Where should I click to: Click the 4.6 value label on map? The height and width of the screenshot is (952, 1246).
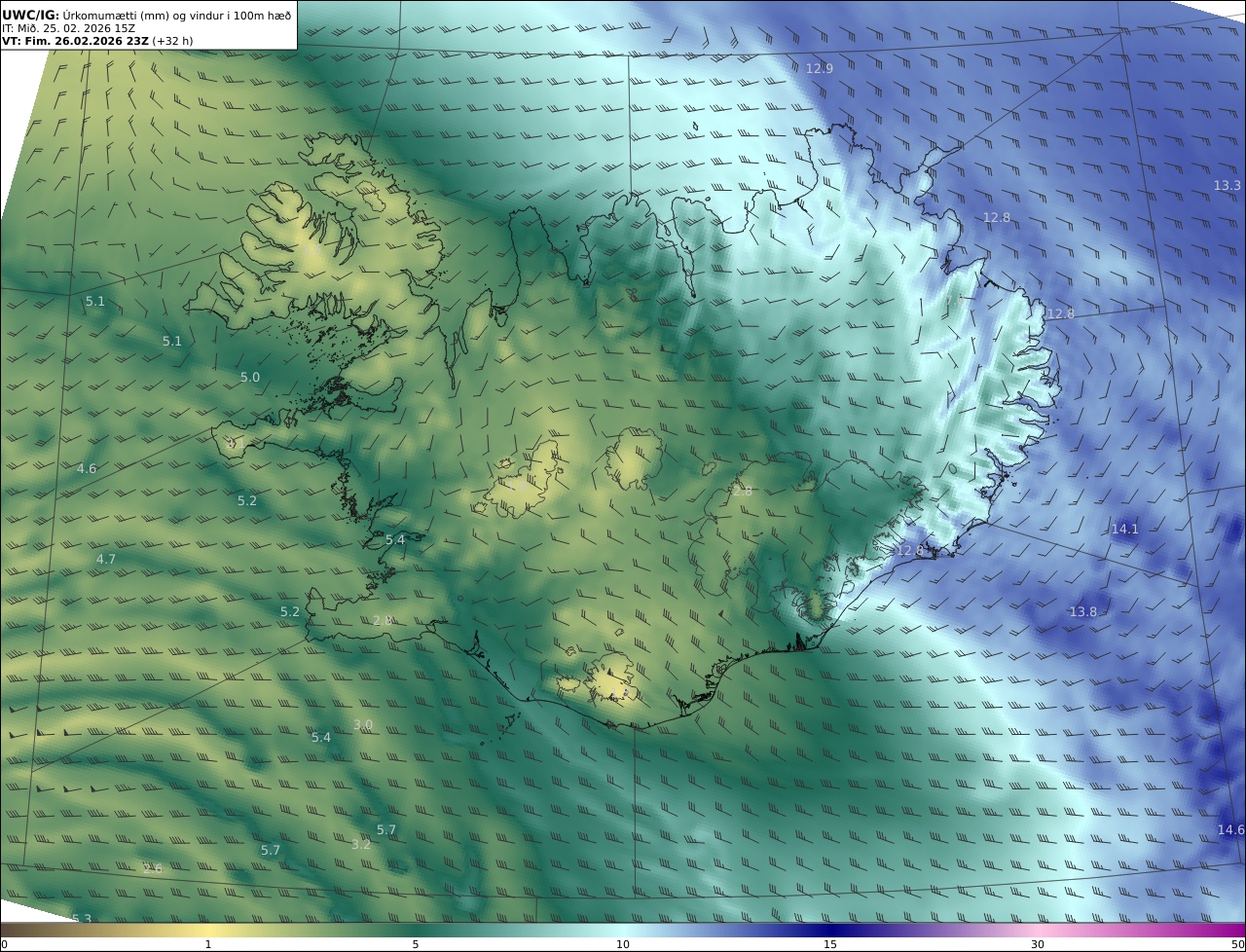point(87,468)
